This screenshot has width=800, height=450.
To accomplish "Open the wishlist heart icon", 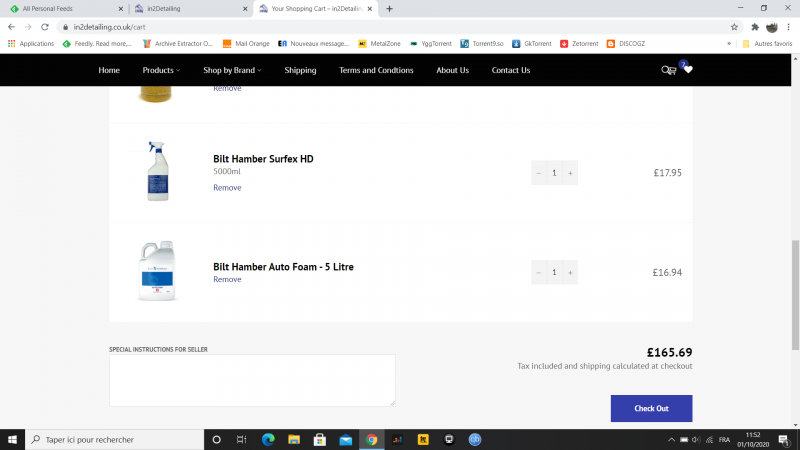I will 688,70.
